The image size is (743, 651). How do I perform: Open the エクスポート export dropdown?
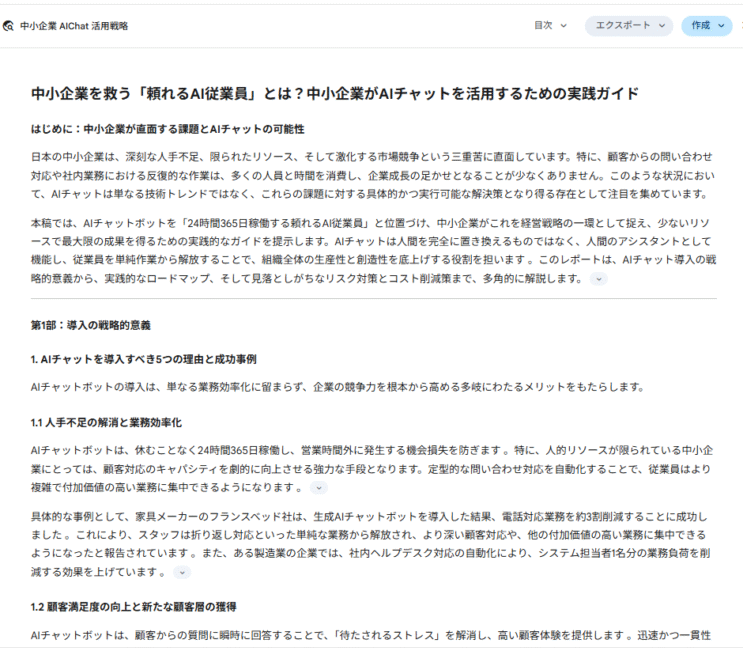click(629, 26)
